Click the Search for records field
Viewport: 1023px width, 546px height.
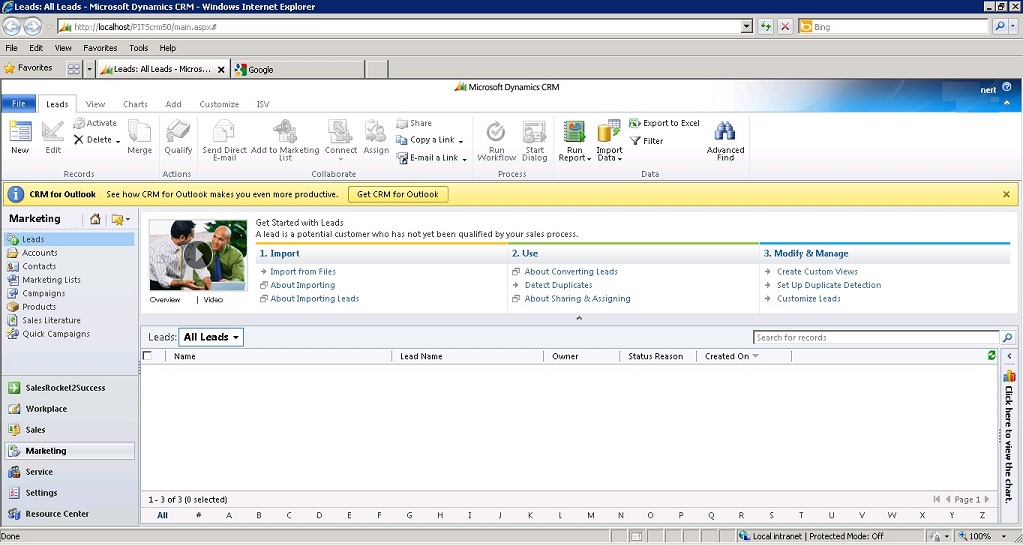coord(876,337)
